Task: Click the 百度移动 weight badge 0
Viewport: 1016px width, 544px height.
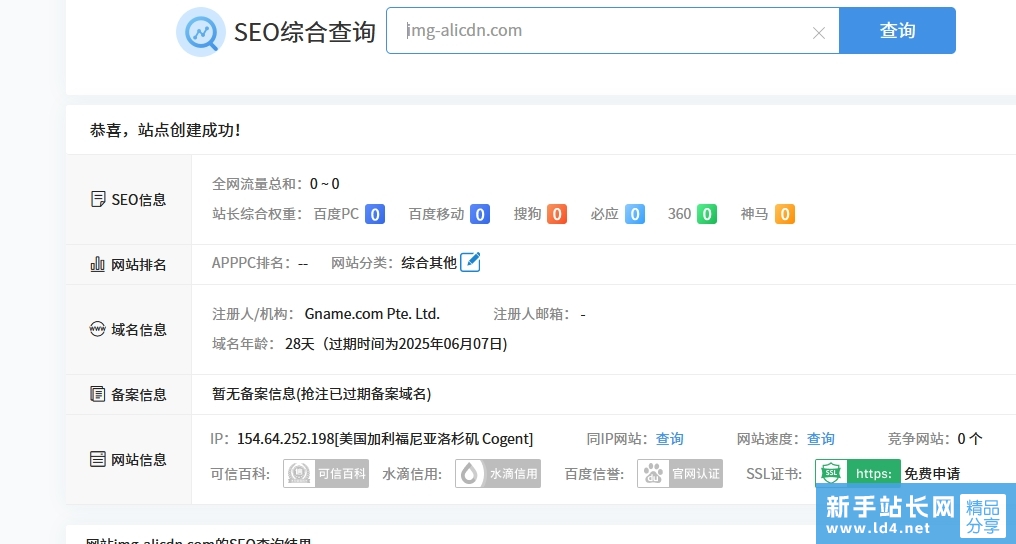Action: point(479,214)
